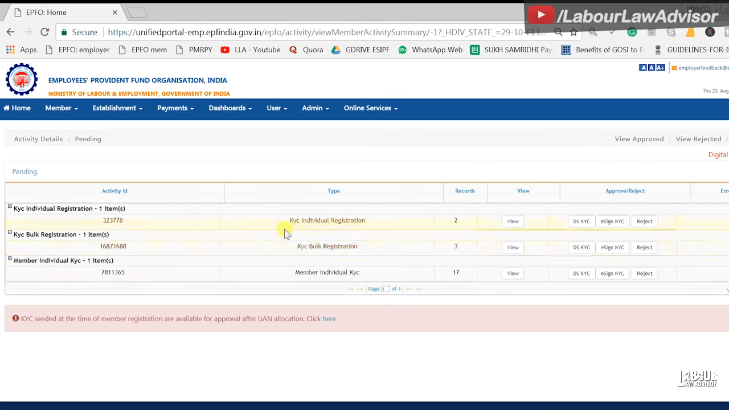Viewport: 729px width, 410px height.
Task: Click activity id '7811365' cell
Action: pyautogui.click(x=113, y=272)
